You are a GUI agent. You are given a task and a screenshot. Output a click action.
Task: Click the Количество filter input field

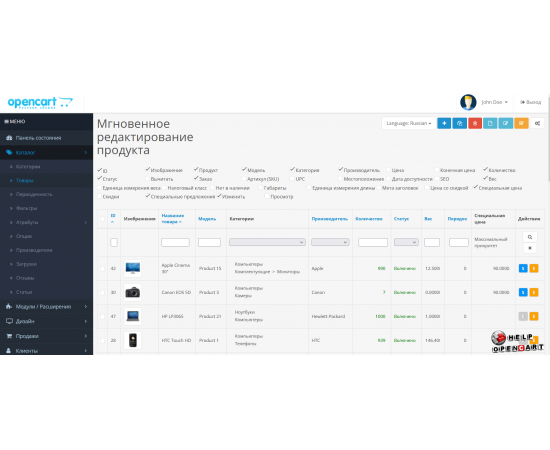click(x=373, y=242)
